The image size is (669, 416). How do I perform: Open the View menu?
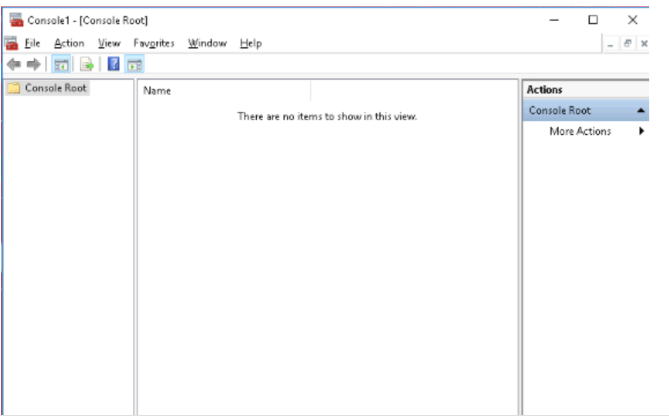[109, 43]
